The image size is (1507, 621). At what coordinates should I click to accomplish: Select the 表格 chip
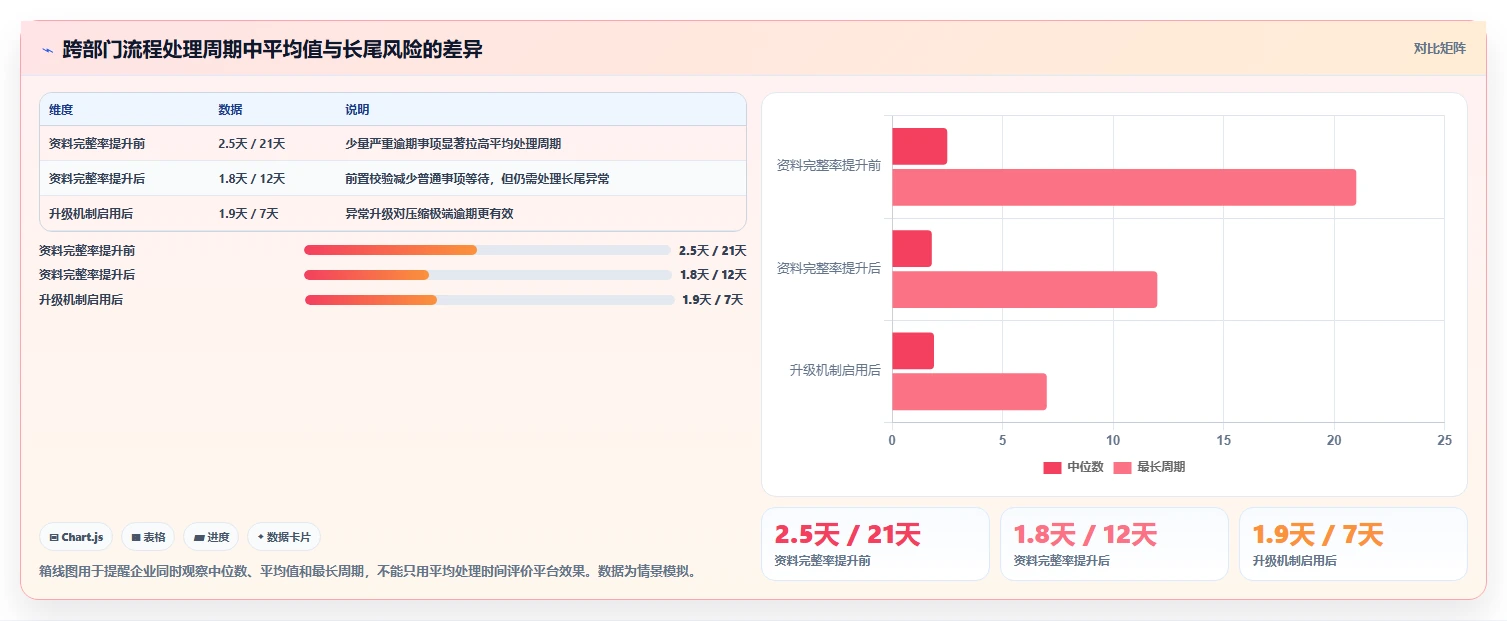(x=148, y=537)
